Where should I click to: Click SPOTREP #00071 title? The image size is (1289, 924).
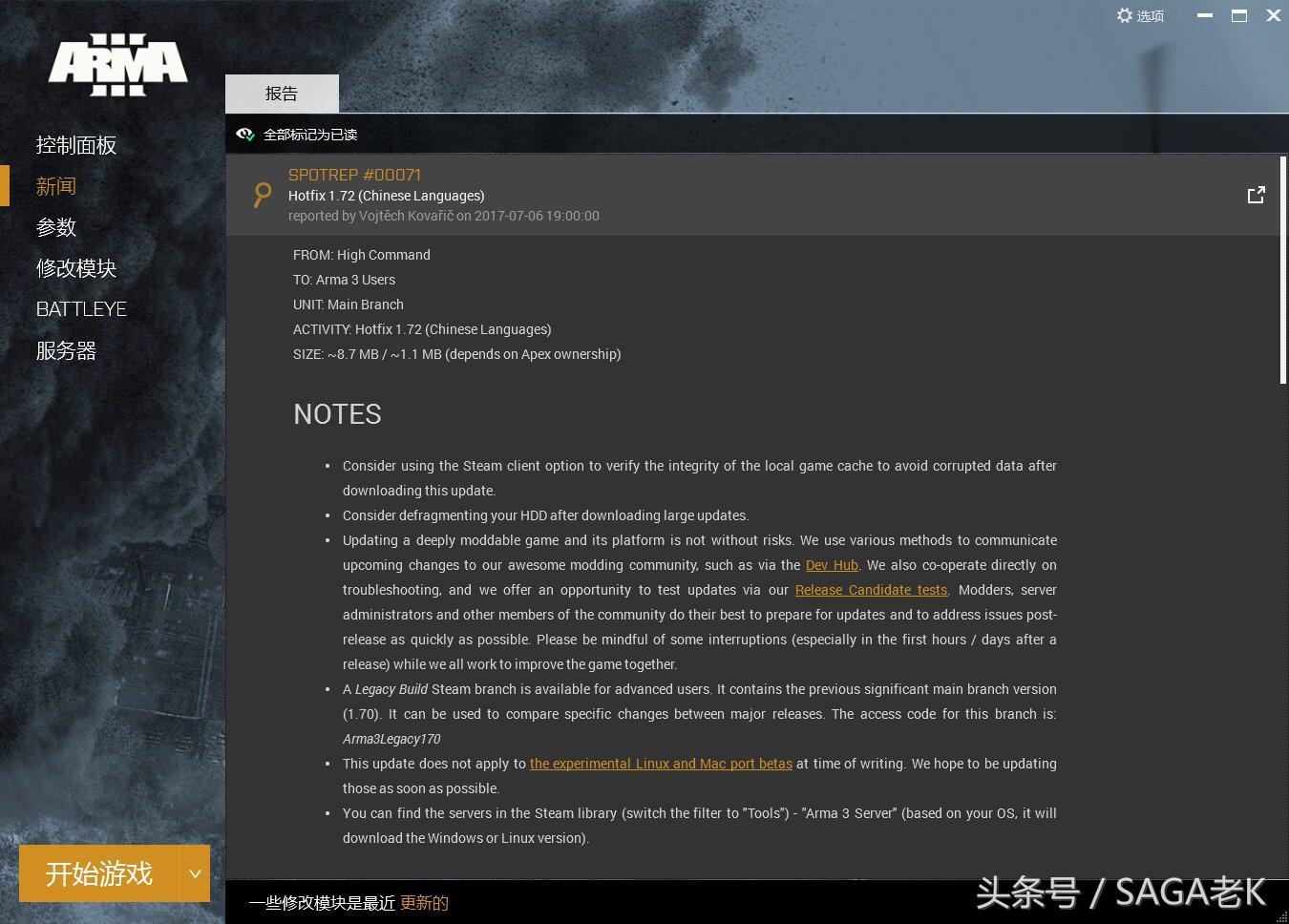pyautogui.click(x=354, y=175)
